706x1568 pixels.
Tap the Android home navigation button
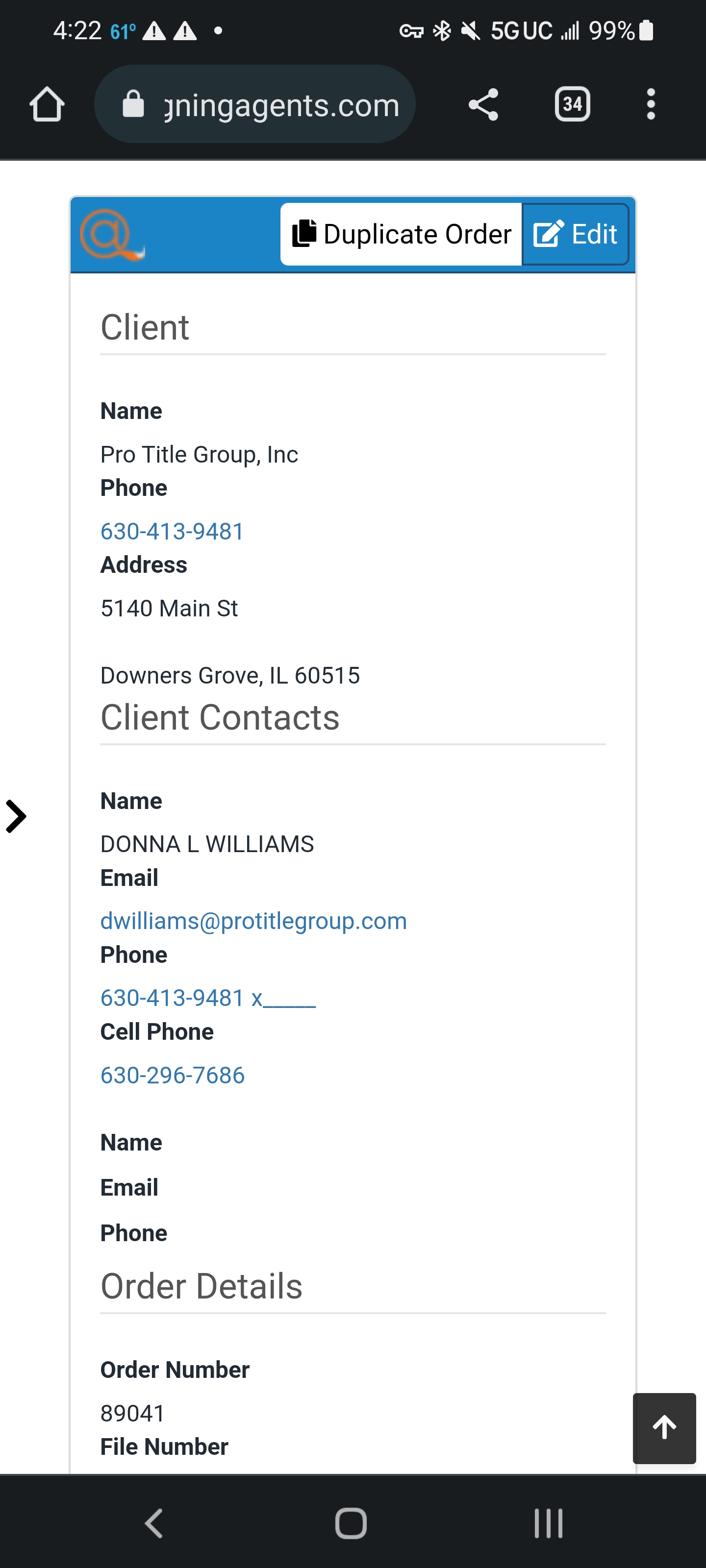(352, 1523)
